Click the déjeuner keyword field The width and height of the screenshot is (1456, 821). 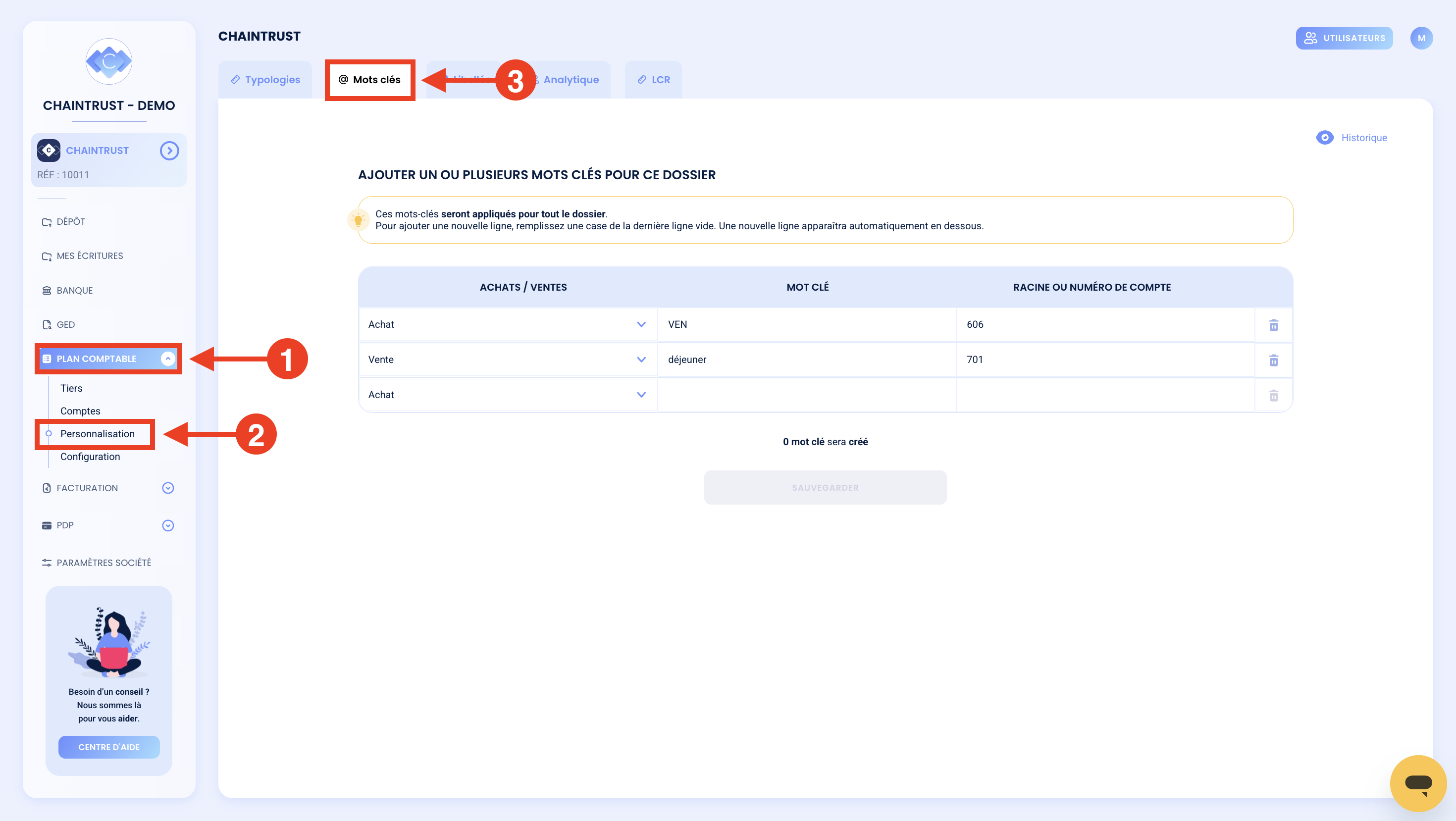click(x=807, y=359)
